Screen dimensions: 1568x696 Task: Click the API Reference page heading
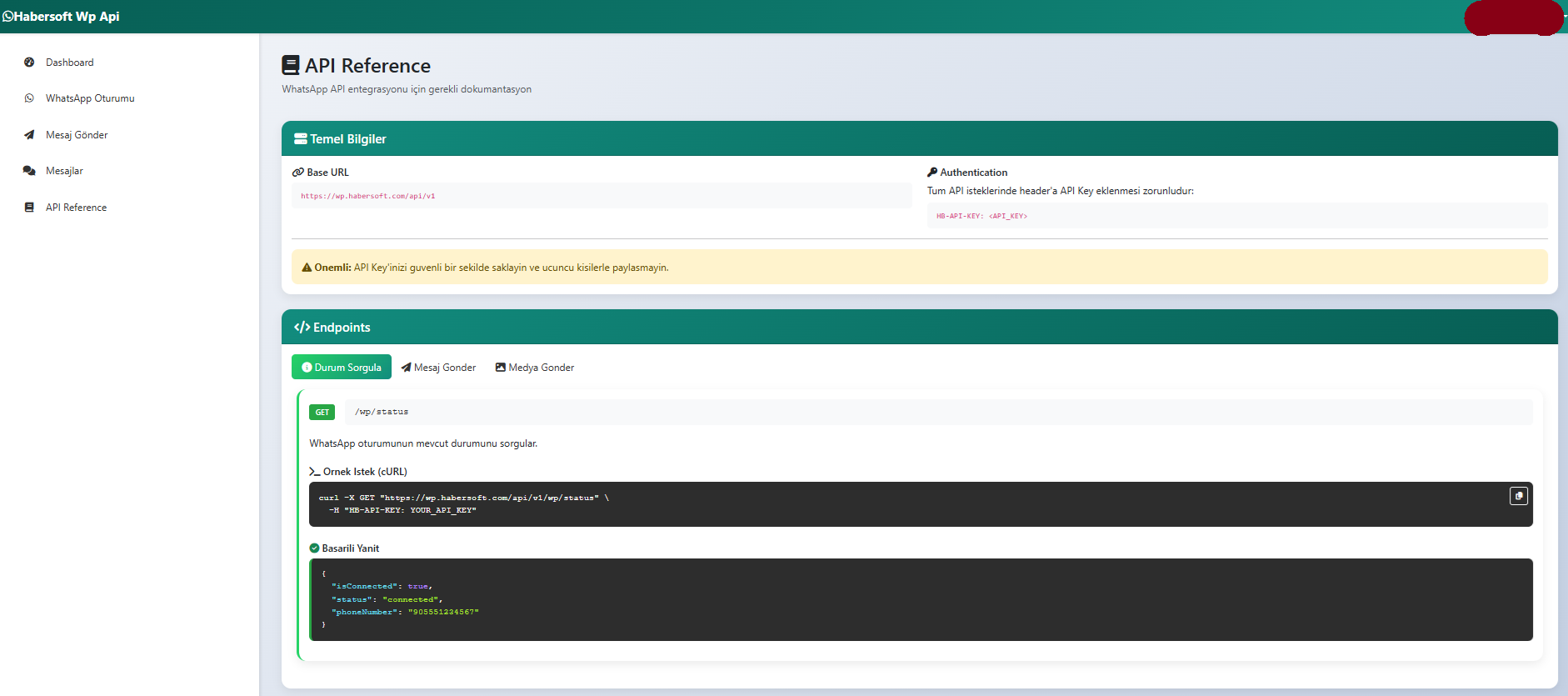point(367,66)
